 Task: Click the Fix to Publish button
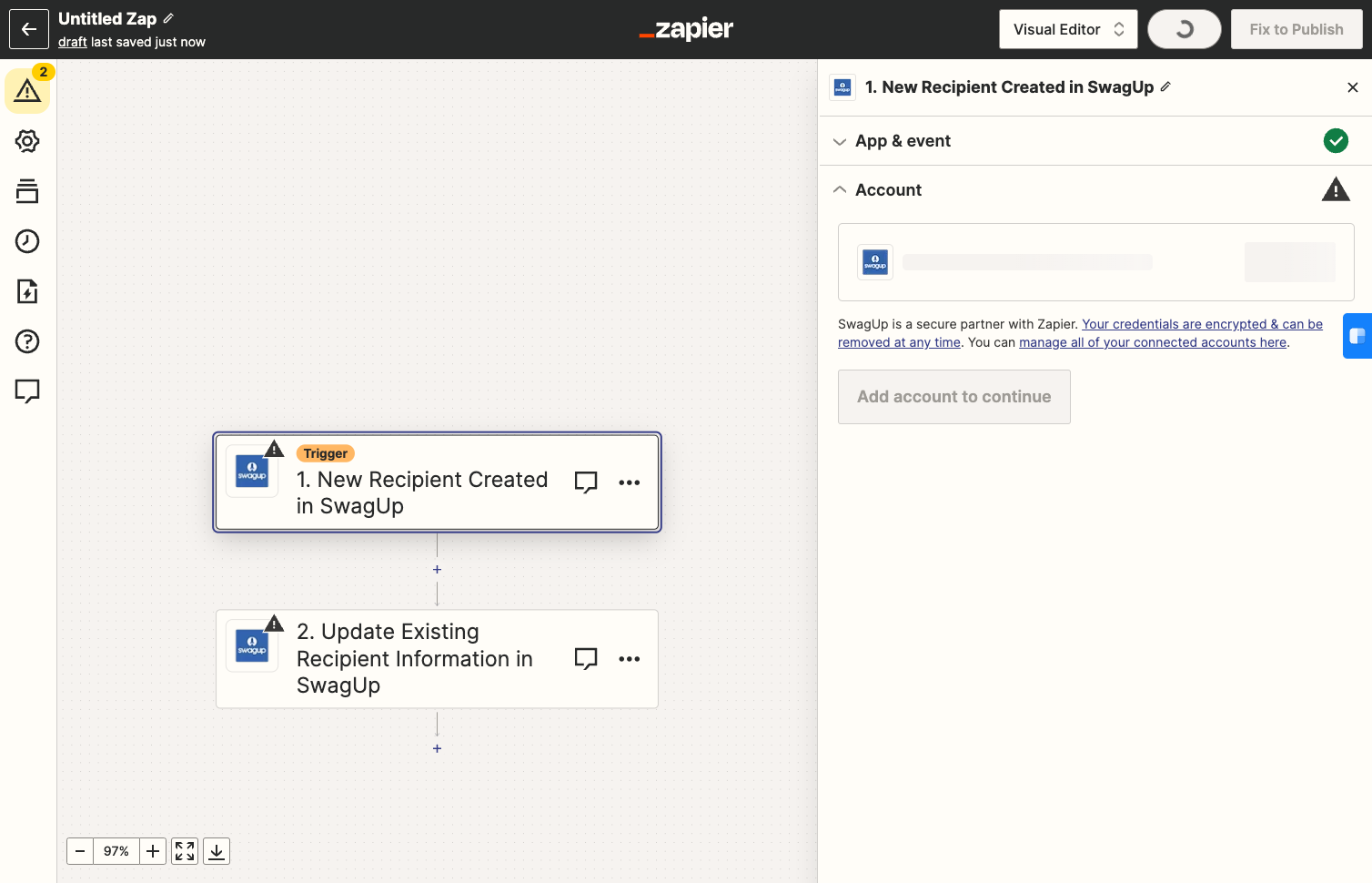[x=1296, y=29]
